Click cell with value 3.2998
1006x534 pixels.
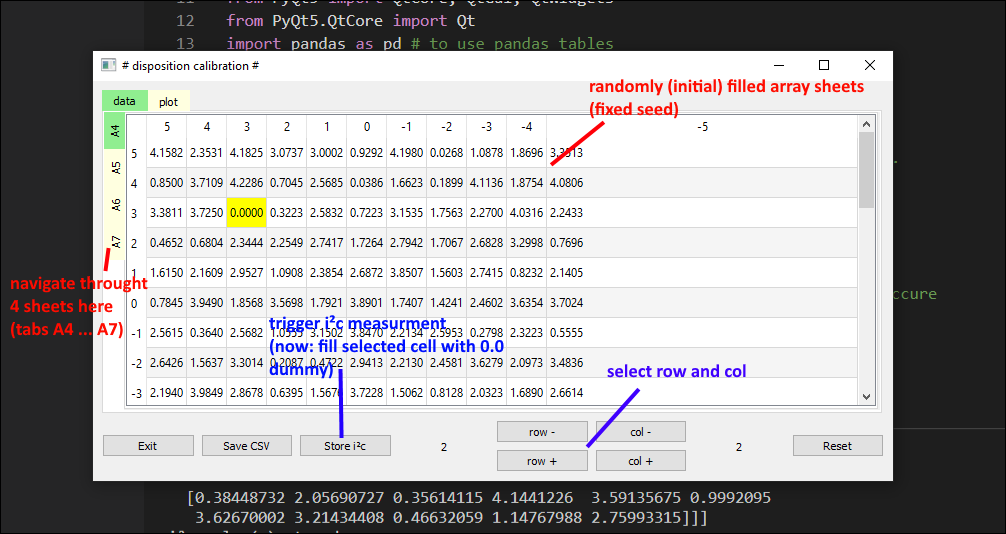click(x=526, y=243)
